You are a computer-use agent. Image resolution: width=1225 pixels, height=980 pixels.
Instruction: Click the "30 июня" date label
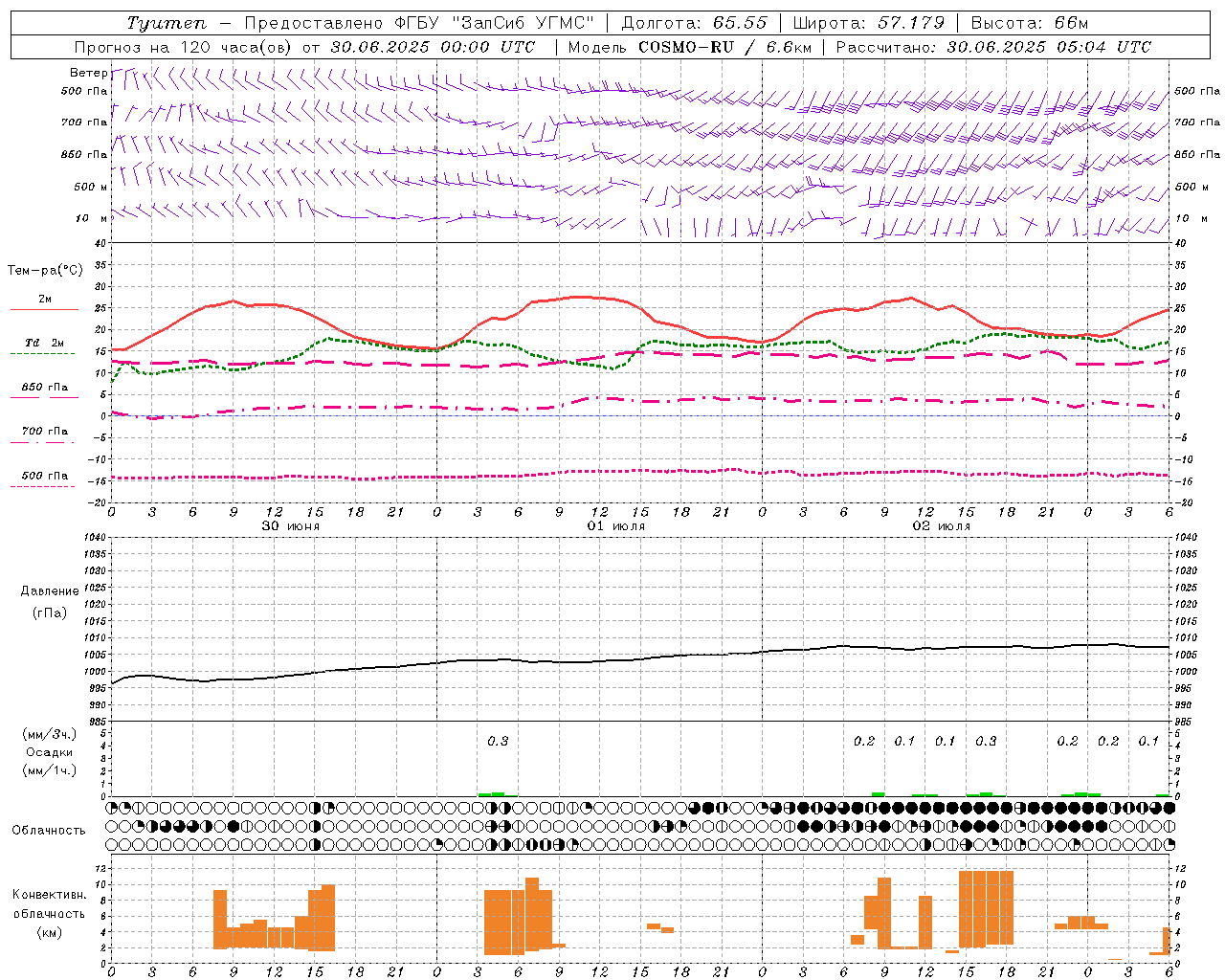point(291,526)
